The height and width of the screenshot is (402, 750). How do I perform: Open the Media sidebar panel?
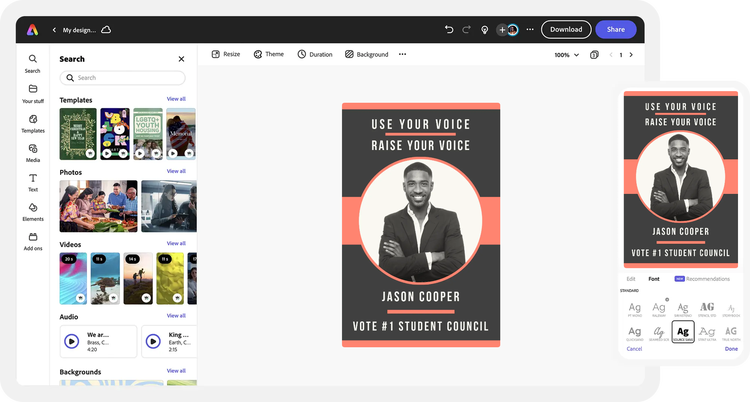pos(33,153)
